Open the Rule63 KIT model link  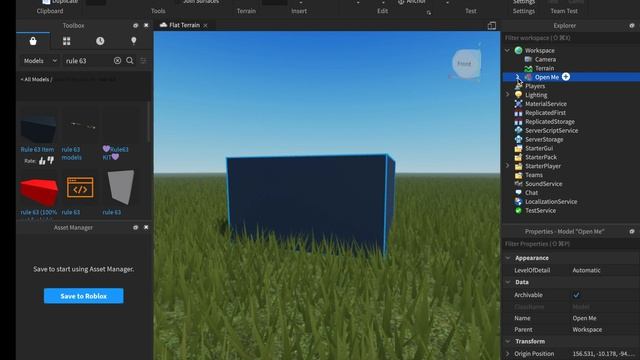(116, 153)
